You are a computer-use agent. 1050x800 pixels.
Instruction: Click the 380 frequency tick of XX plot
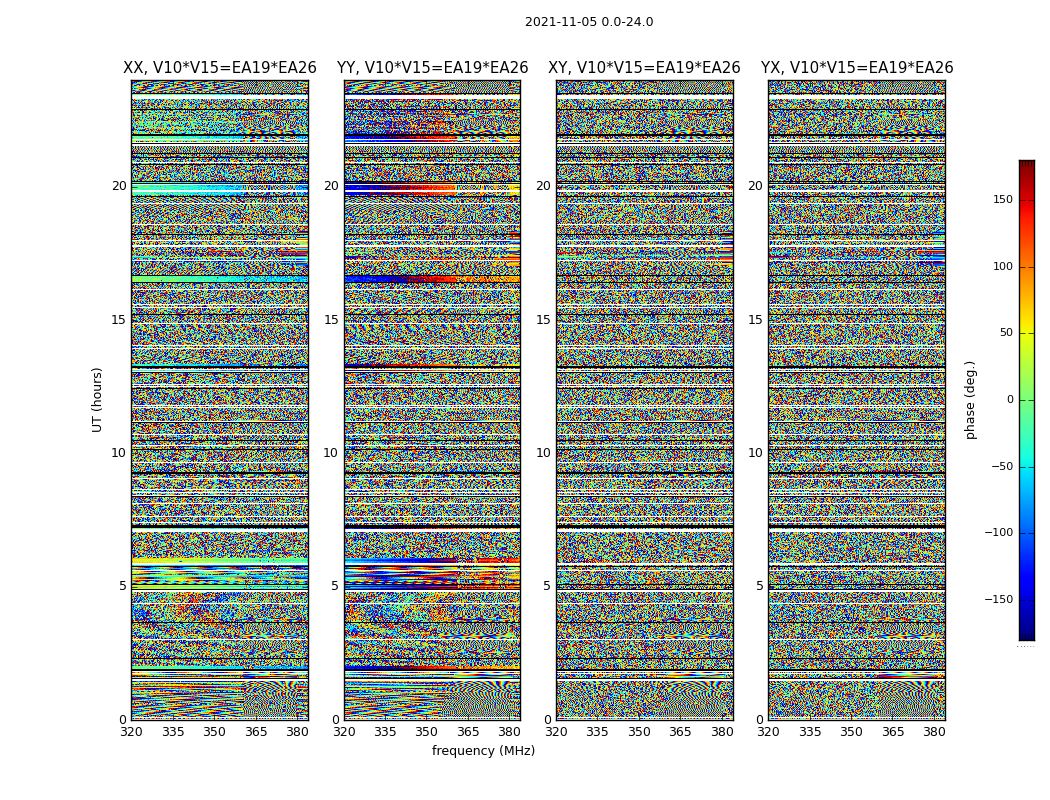[297, 732]
